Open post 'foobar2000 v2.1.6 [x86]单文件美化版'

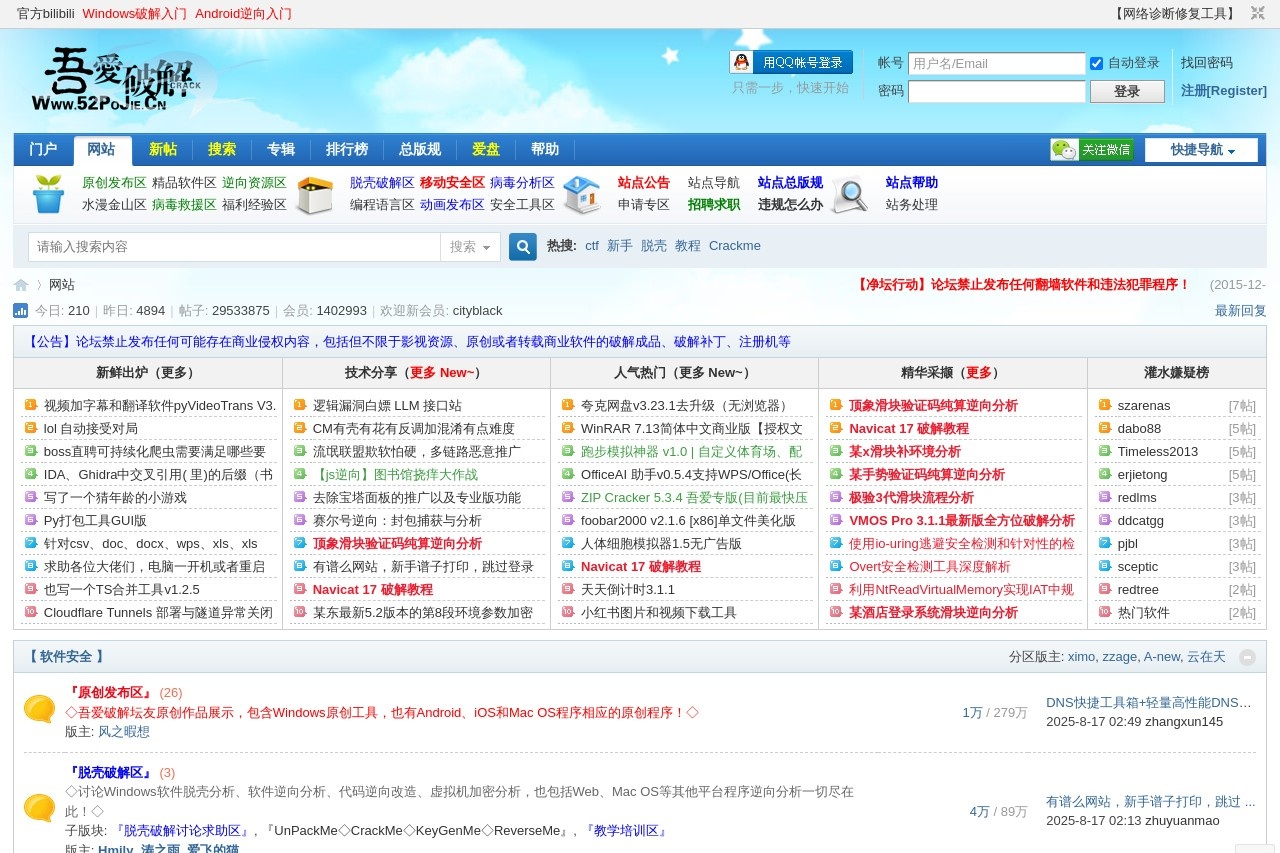pos(688,520)
